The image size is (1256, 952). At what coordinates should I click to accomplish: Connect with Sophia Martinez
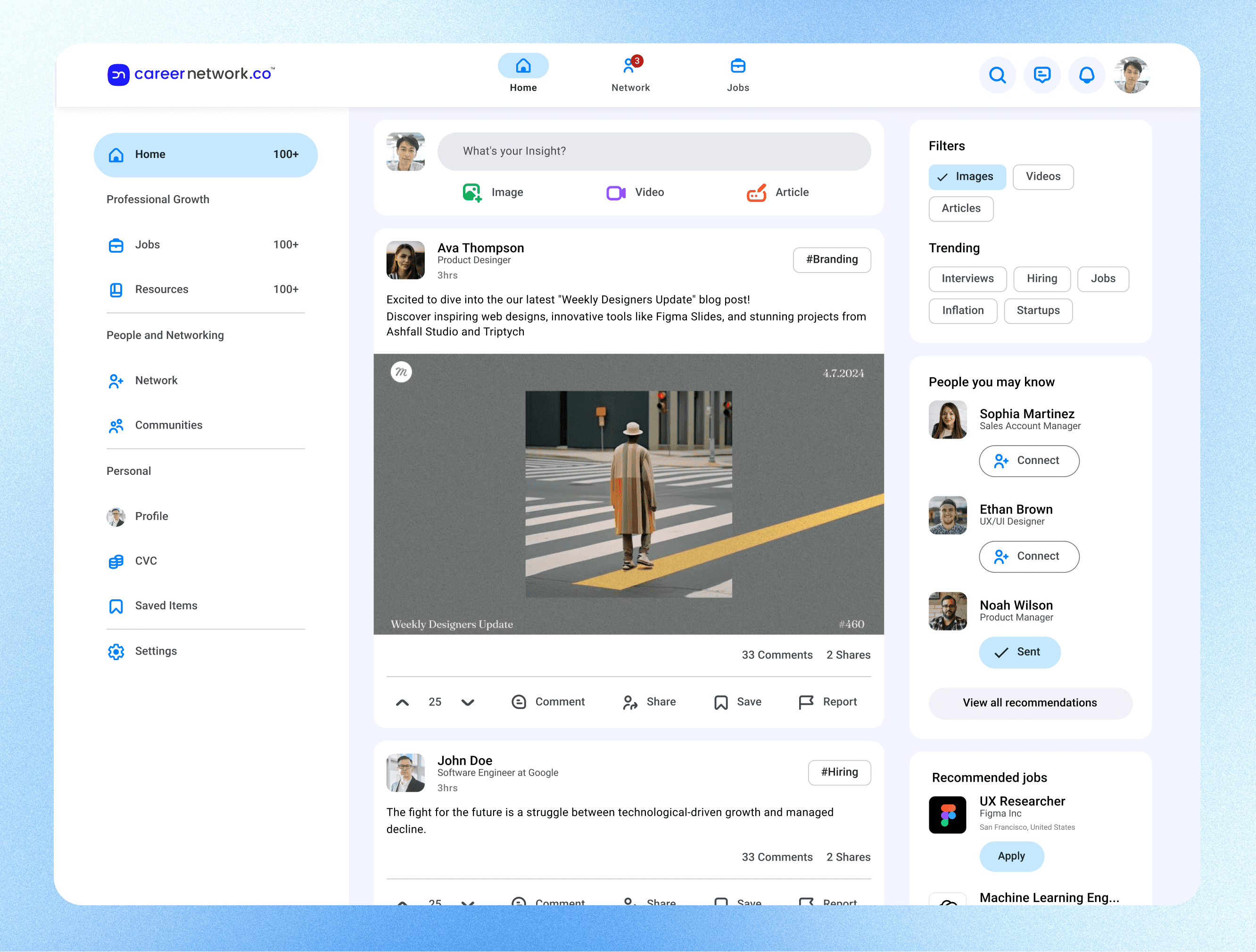(x=1028, y=461)
